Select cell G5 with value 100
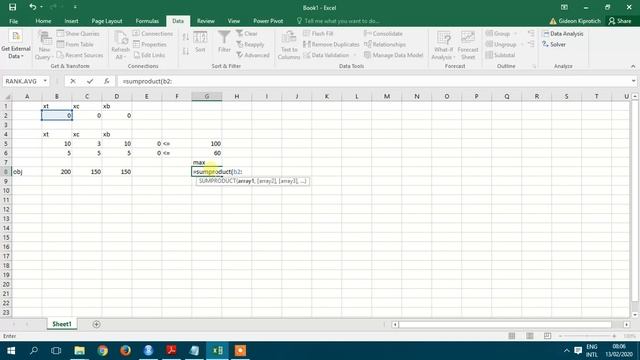The height and width of the screenshot is (360, 640). pos(207,144)
